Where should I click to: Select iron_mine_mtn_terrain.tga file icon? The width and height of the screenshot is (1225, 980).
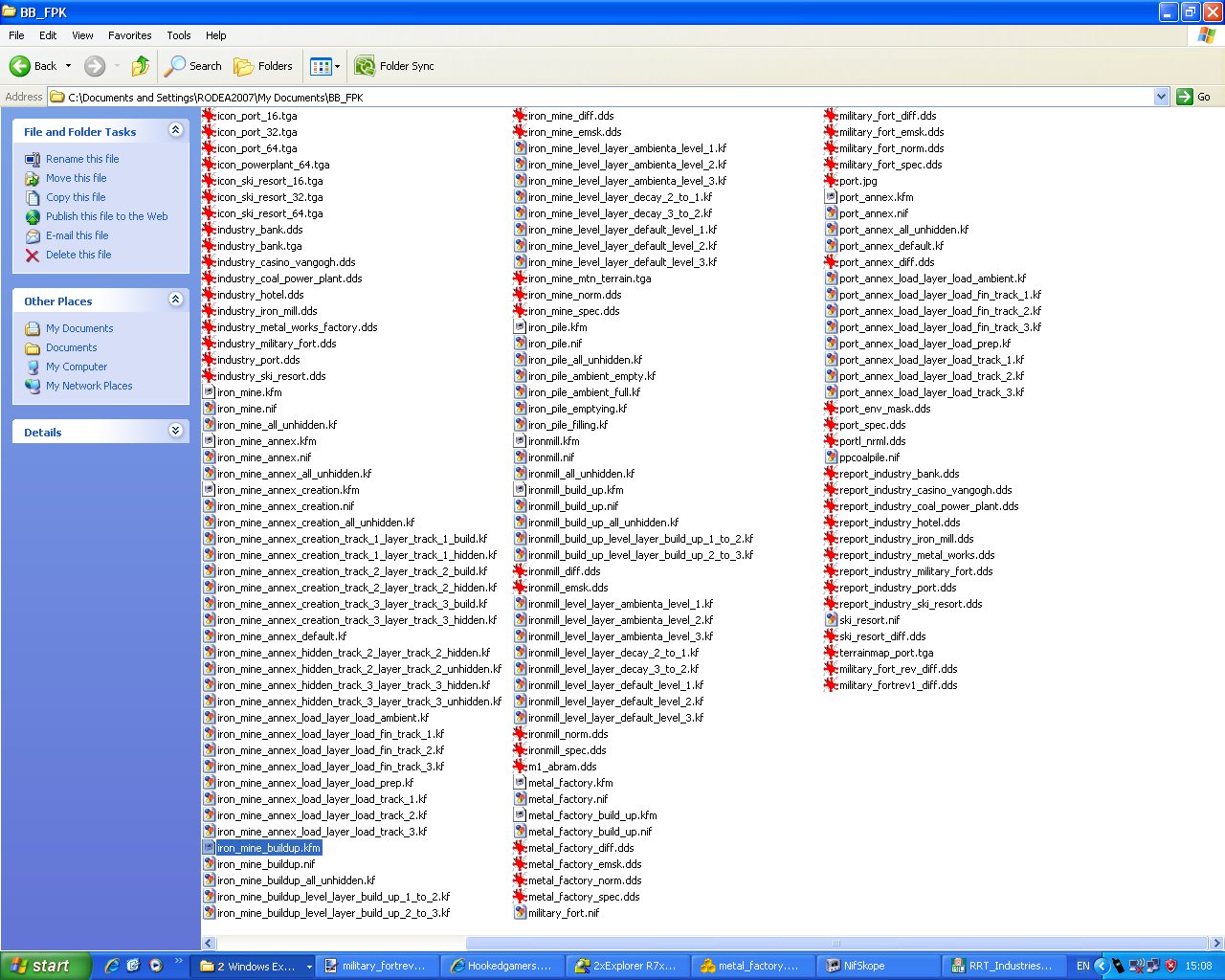(x=520, y=278)
